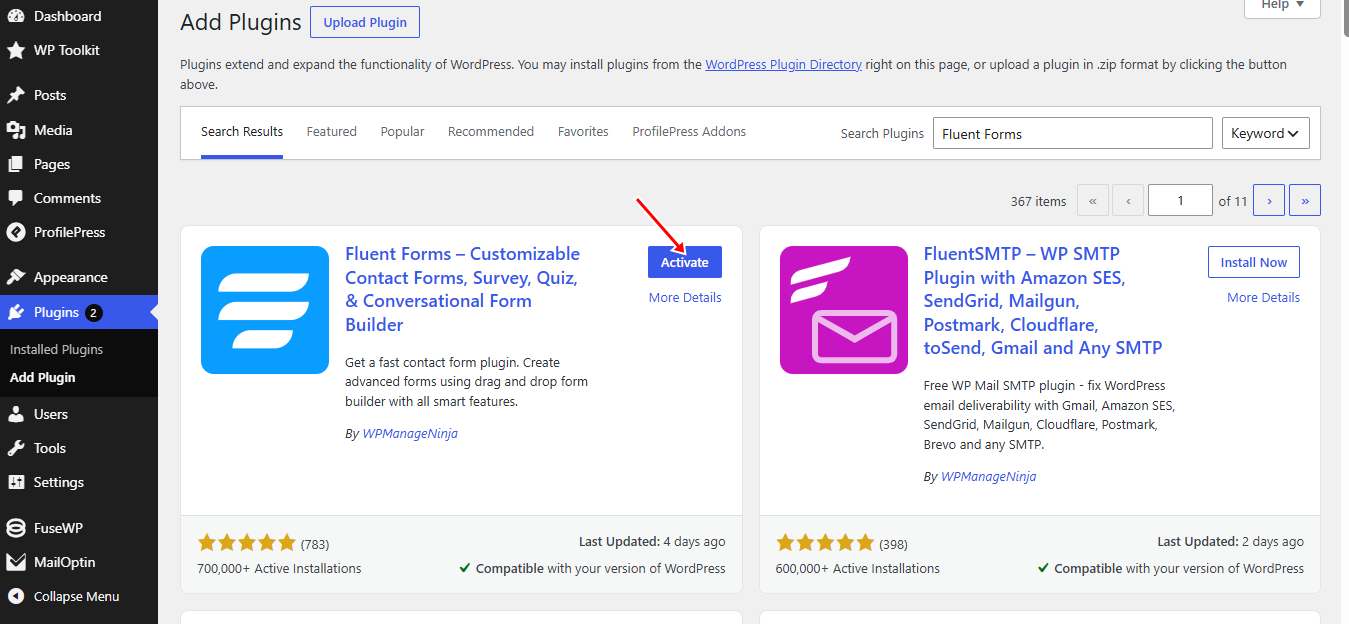Click the Upload Plugin button
Viewport: 1349px width, 624px height.
tap(364, 22)
